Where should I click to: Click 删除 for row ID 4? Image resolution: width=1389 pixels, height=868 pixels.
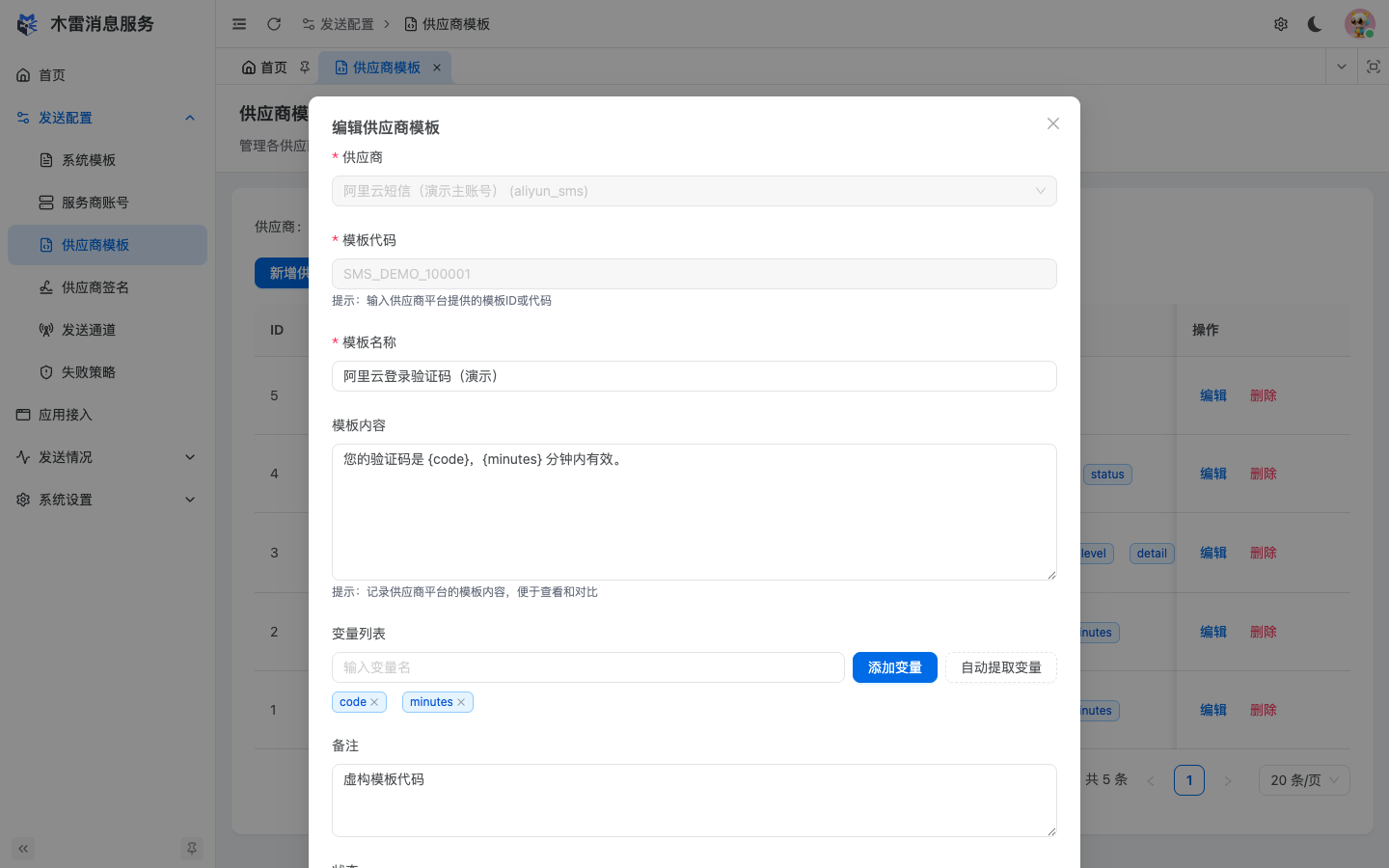1264,474
